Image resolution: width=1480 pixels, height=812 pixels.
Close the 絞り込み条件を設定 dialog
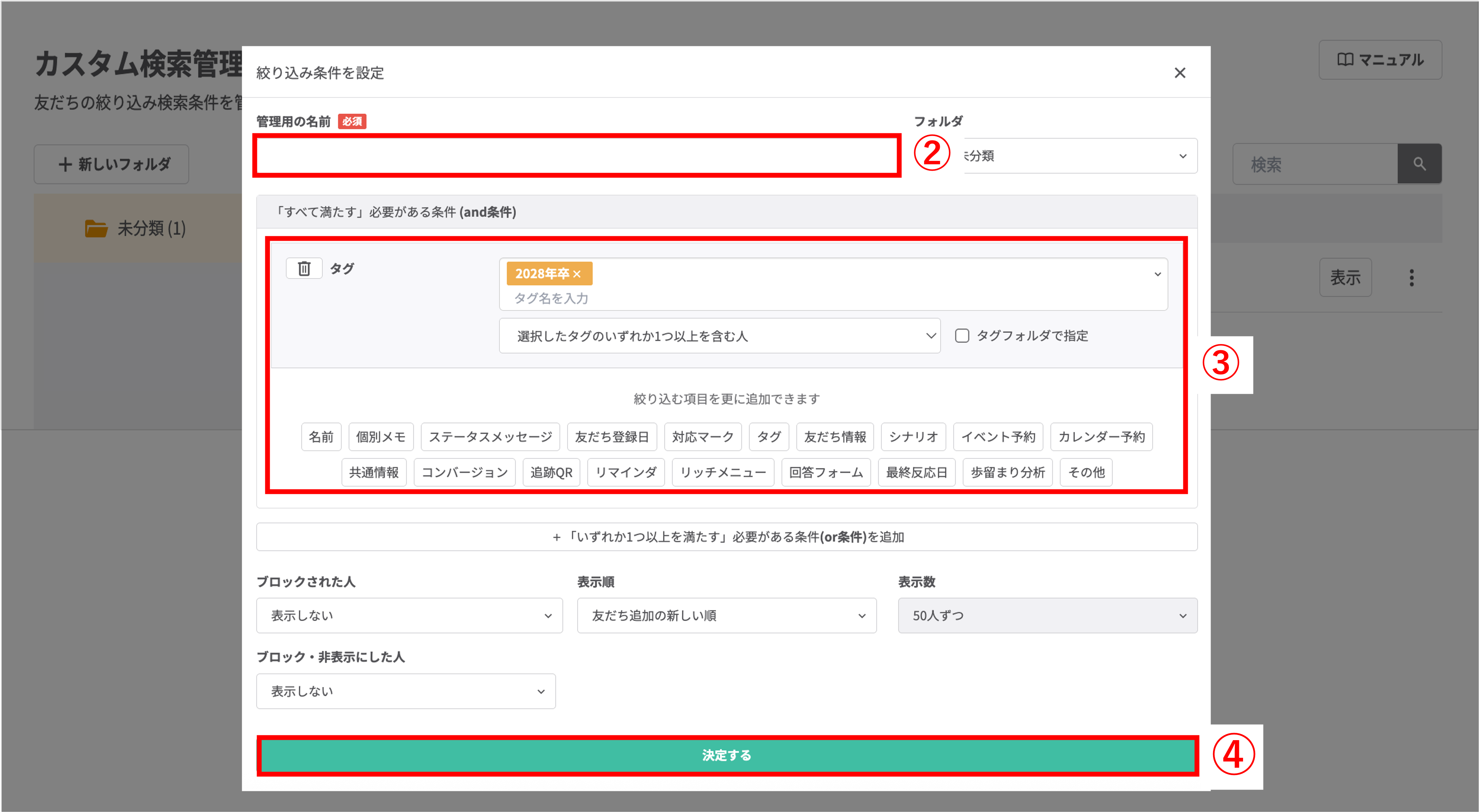[1180, 73]
